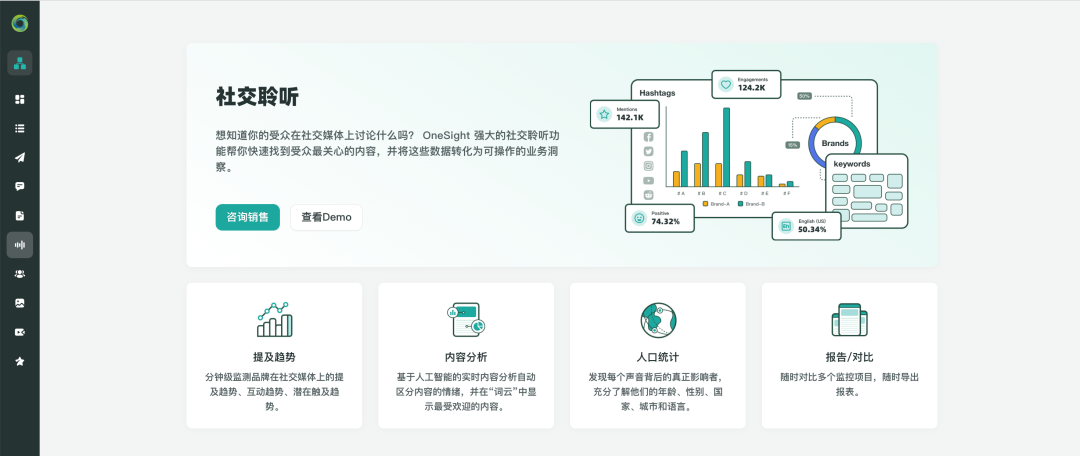Click the star icon in the sidebar
Image resolution: width=1080 pixels, height=456 pixels.
pyautogui.click(x=20, y=361)
